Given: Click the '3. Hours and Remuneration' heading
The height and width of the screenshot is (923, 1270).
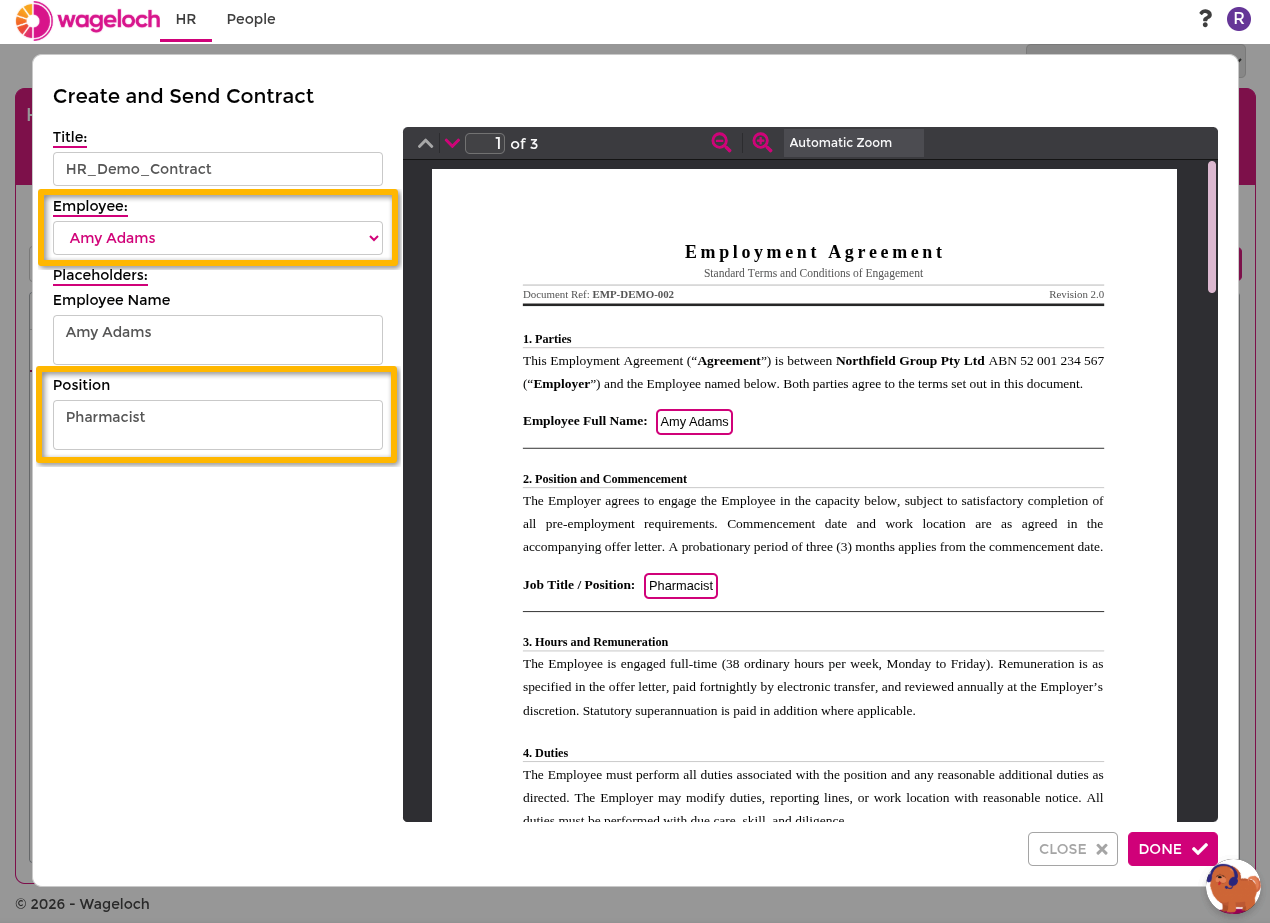Looking at the screenshot, I should click(x=595, y=642).
